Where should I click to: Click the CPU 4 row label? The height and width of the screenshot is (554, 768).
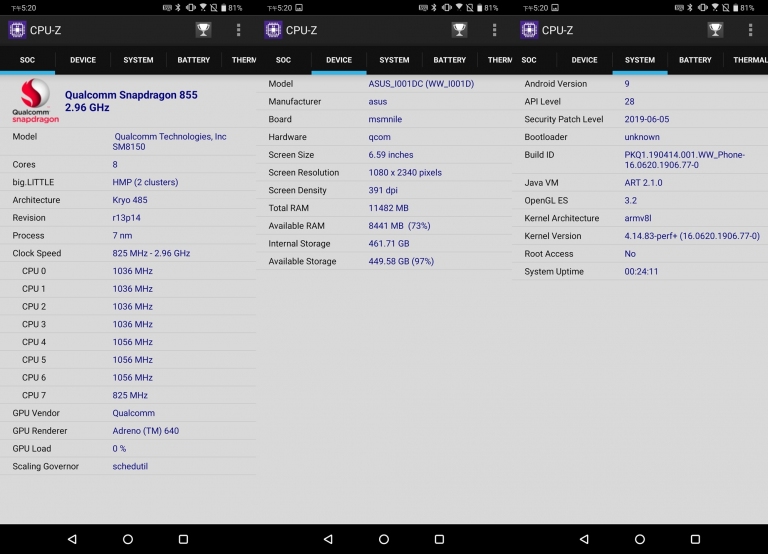coord(34,342)
